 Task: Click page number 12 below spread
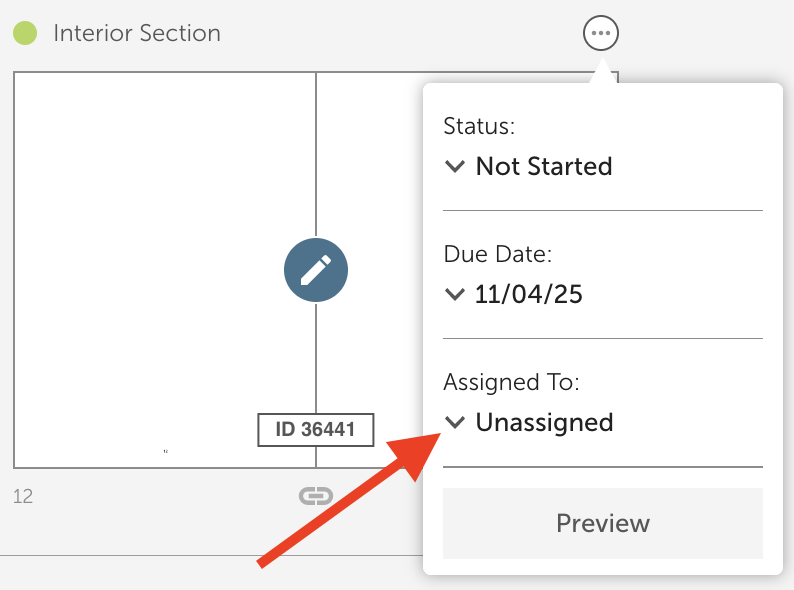click(x=23, y=496)
